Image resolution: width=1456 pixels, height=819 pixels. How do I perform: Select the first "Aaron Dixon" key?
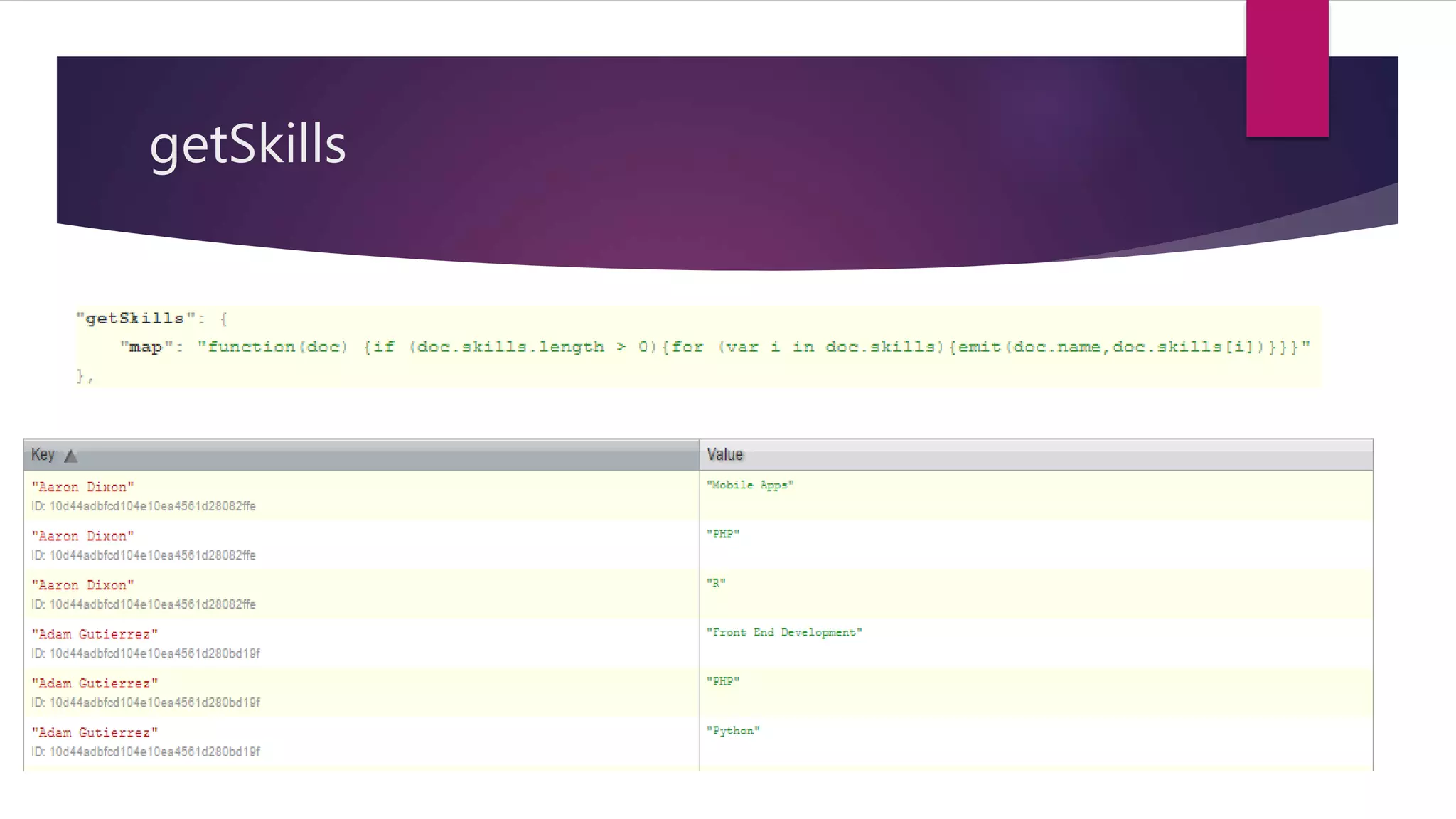click(x=82, y=487)
